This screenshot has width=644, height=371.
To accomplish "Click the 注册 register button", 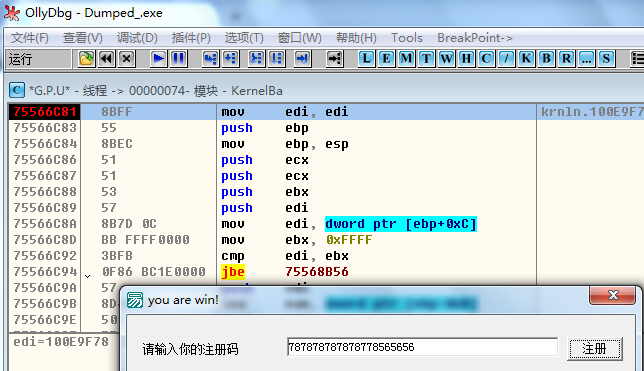I will [594, 349].
